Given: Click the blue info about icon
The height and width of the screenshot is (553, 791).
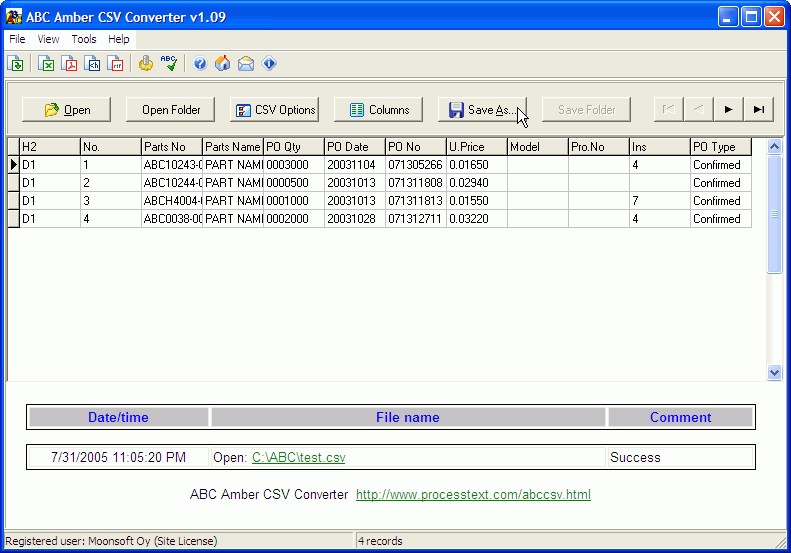Looking at the screenshot, I should [x=269, y=64].
